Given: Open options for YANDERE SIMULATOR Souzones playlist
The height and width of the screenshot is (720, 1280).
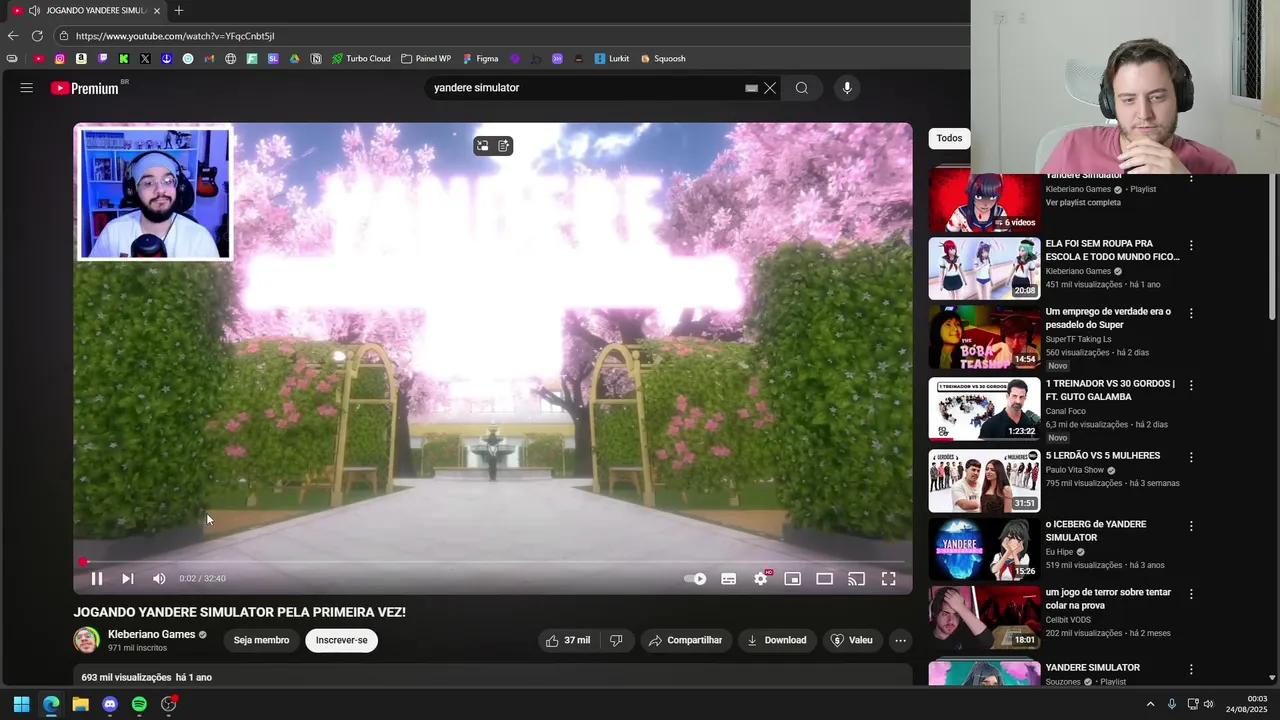Looking at the screenshot, I should (x=1191, y=669).
